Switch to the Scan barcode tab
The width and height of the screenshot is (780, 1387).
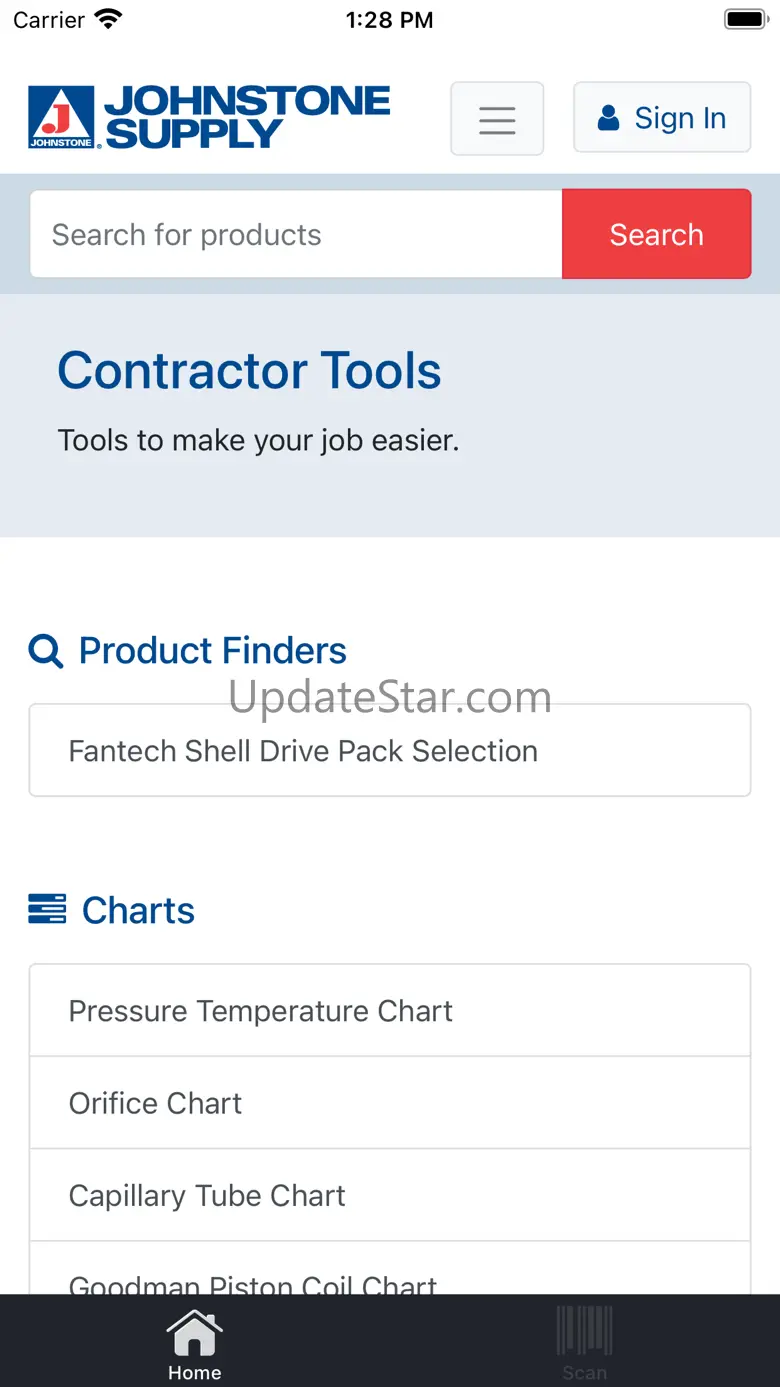coord(584,1345)
